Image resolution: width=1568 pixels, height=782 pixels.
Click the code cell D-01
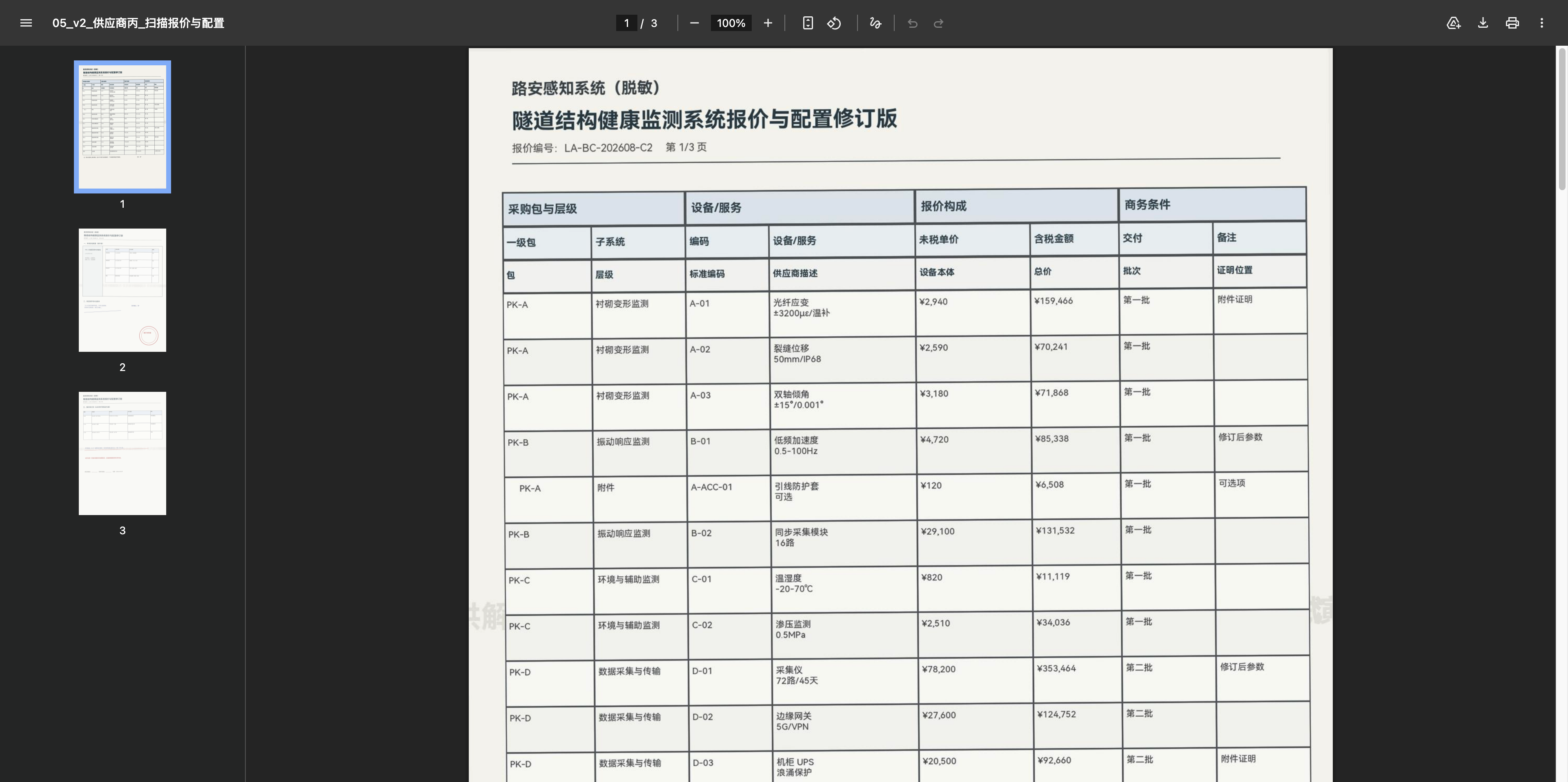pos(702,671)
